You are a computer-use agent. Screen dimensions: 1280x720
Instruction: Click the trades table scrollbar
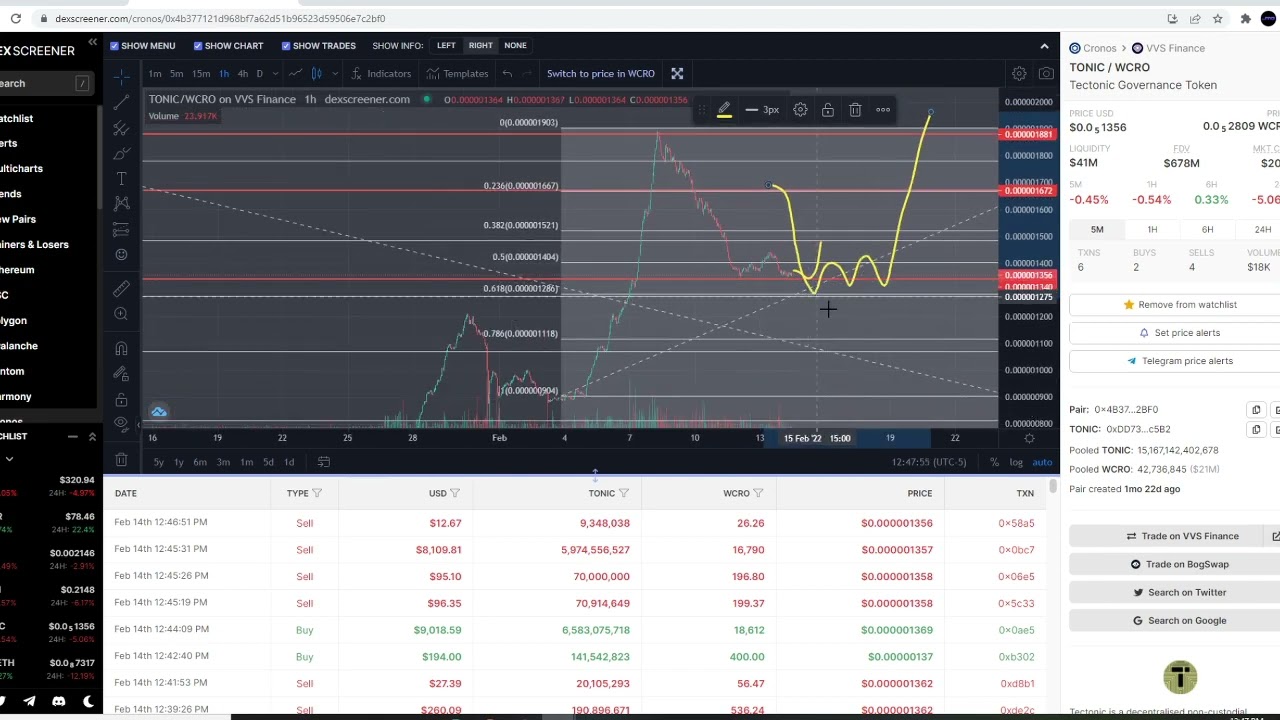[x=1052, y=487]
